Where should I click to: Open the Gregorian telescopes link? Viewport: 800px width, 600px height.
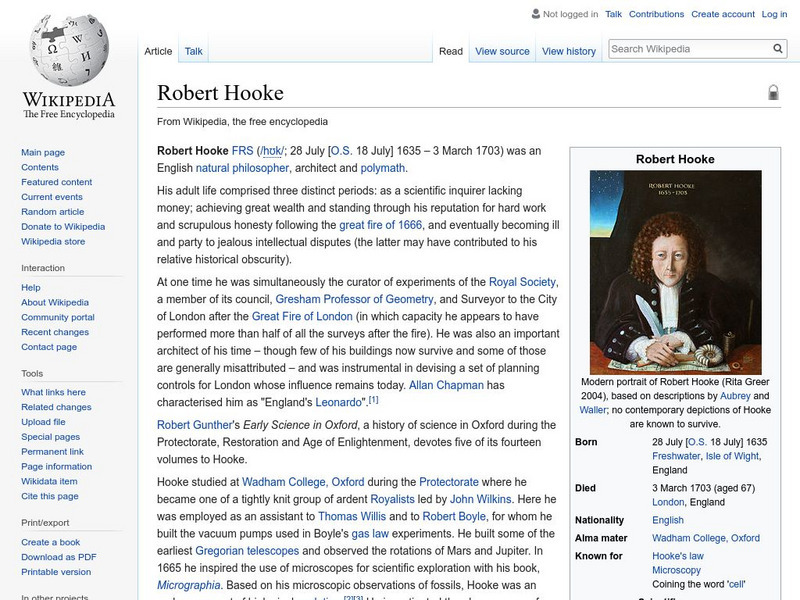(247, 551)
